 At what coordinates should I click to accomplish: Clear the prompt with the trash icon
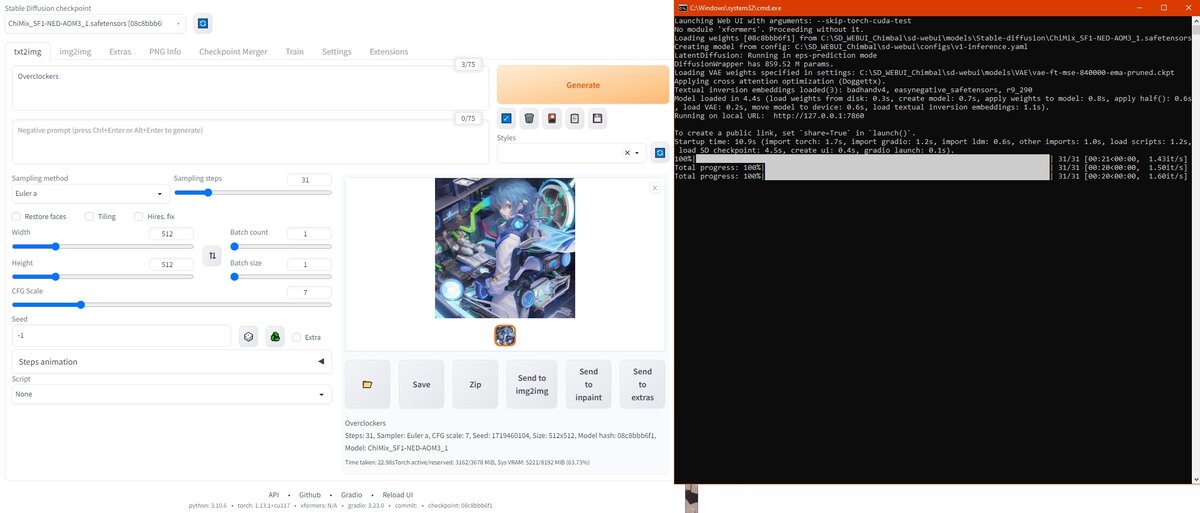(x=529, y=118)
